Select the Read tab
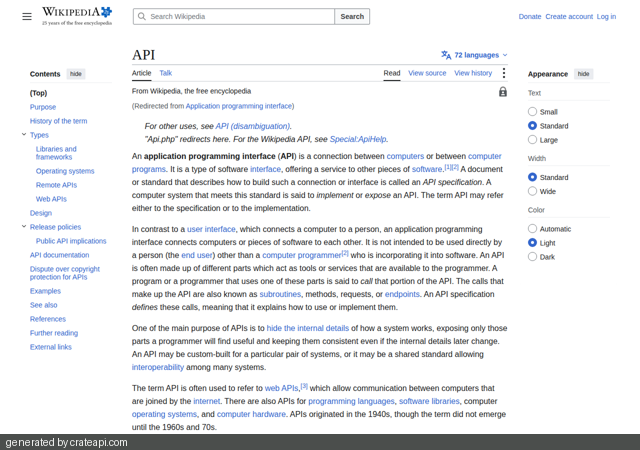Viewport: 640px width, 450px height. pyautogui.click(x=392, y=73)
